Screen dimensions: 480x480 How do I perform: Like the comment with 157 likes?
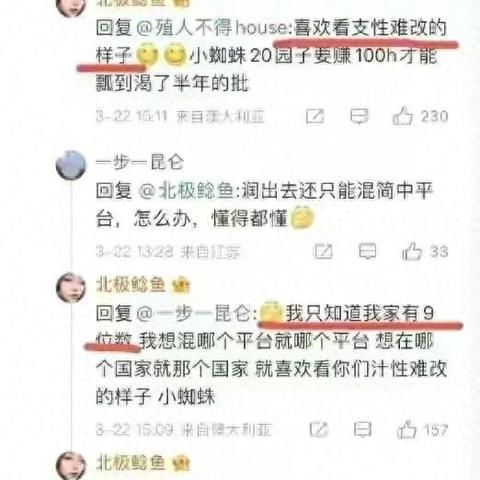pos(407,429)
